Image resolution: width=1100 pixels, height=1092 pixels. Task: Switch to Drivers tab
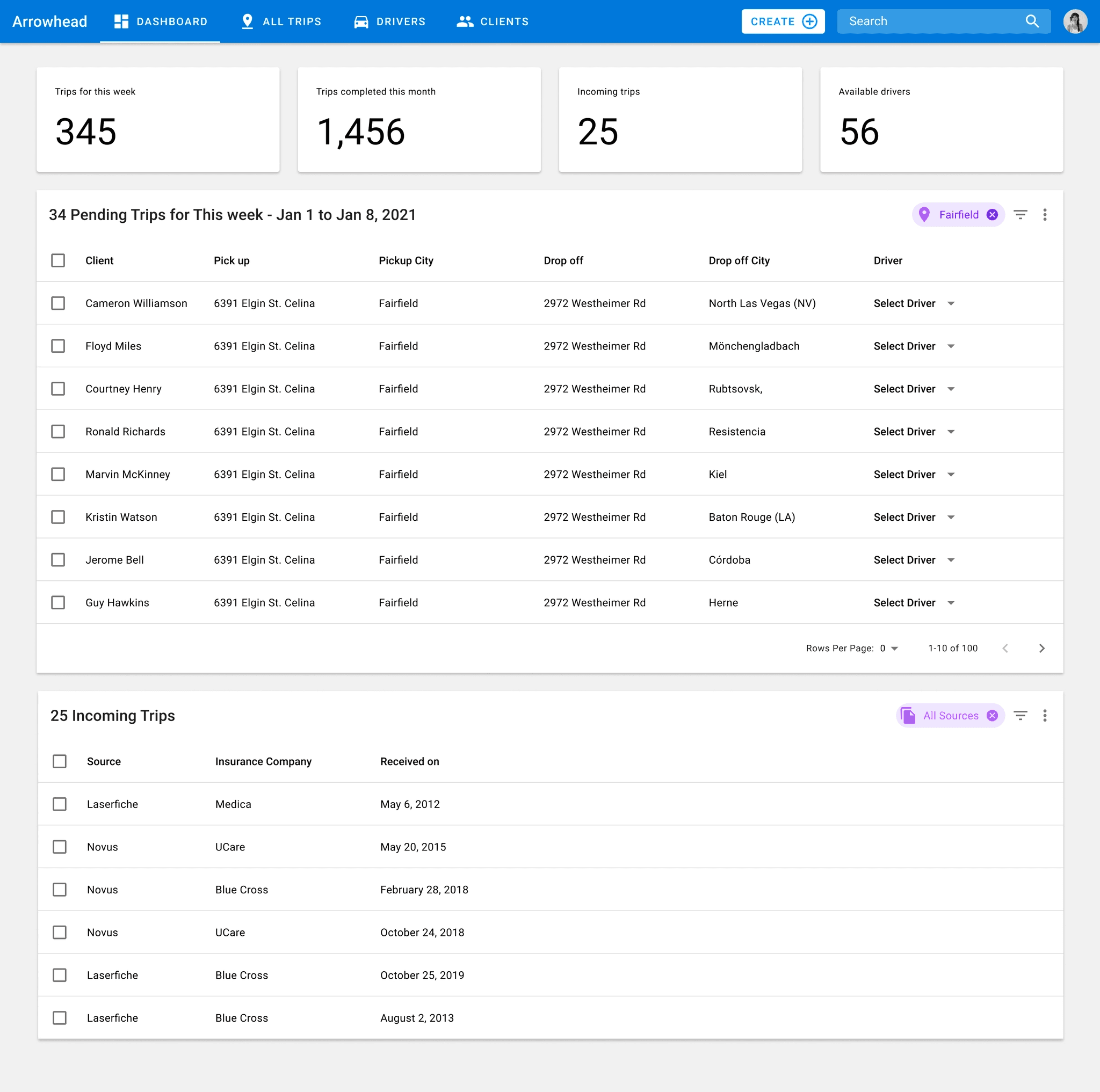coord(390,21)
